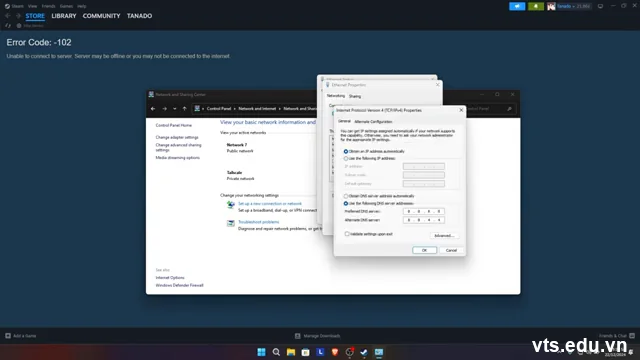This screenshot has height=360, width=640.
Task: Click the Troubleshoot problems link
Action: tap(258, 222)
